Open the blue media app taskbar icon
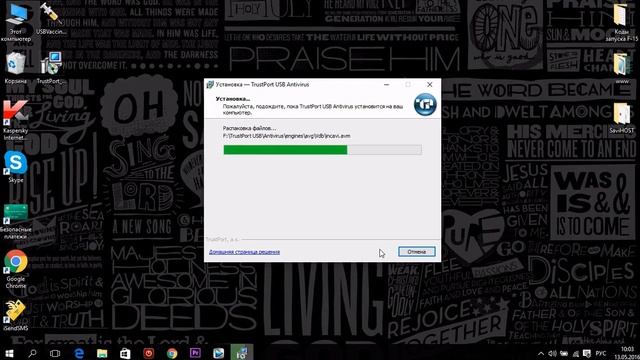 pos(218,353)
